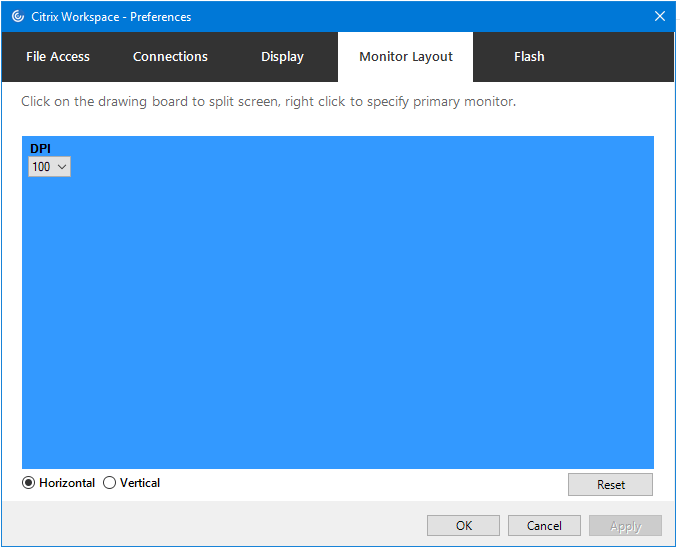The width and height of the screenshot is (680, 550).
Task: Select the Horizontal radio button
Action: click(29, 483)
